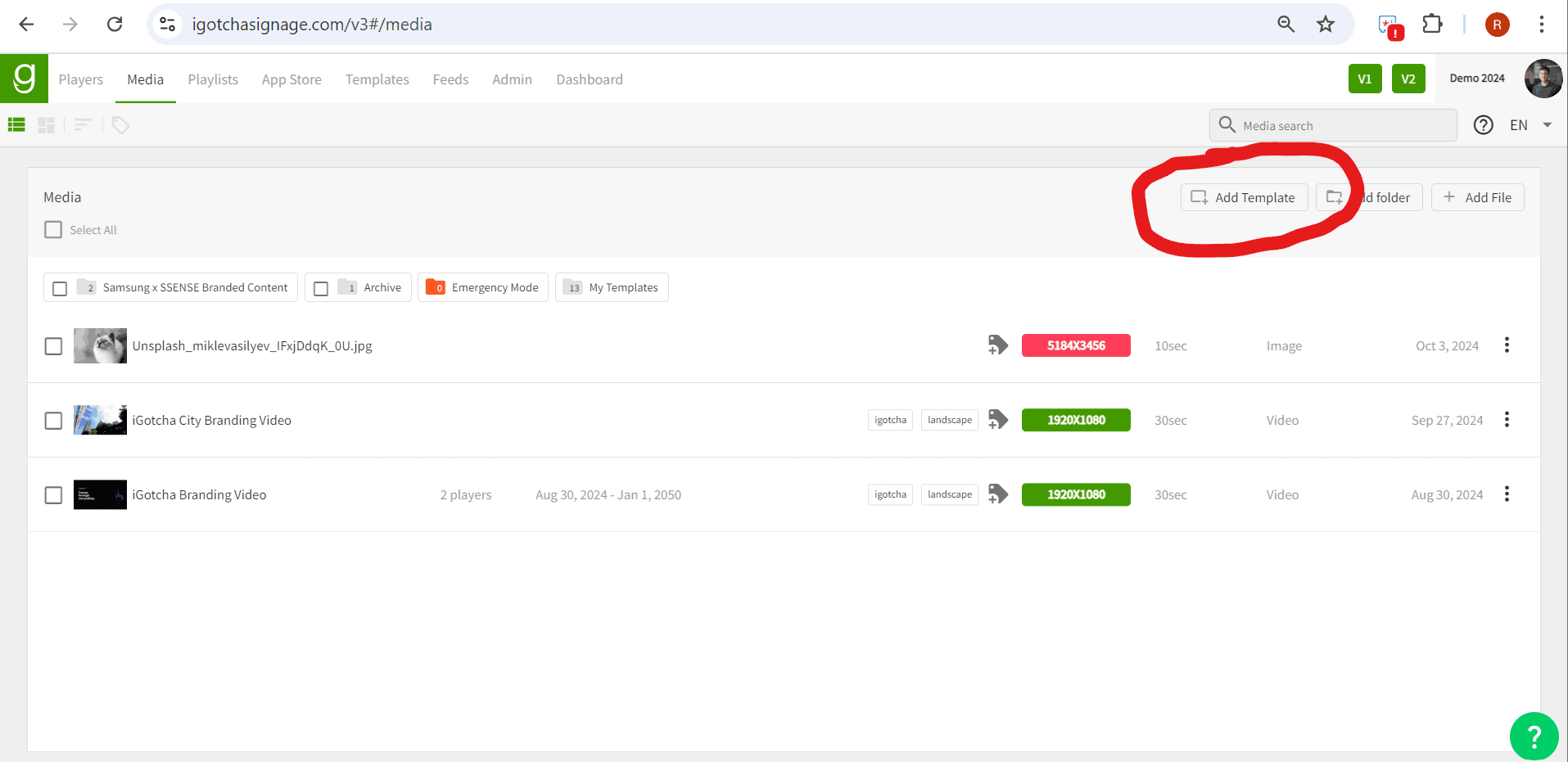Screen dimensions: 1568x762
Task: Open the help circle icon near language
Action: (1483, 125)
